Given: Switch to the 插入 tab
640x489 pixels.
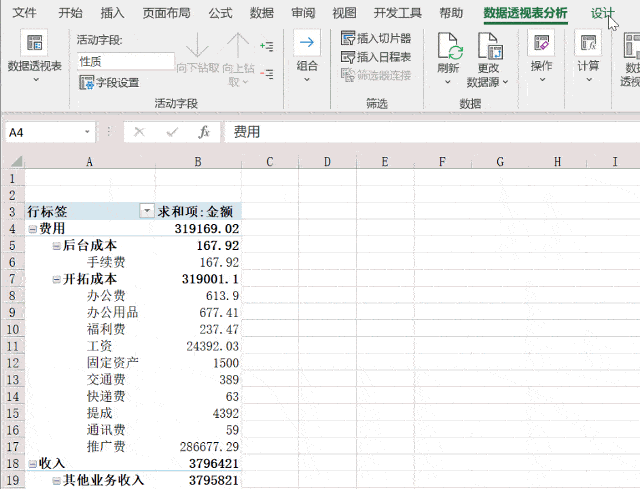Looking at the screenshot, I should [112, 13].
